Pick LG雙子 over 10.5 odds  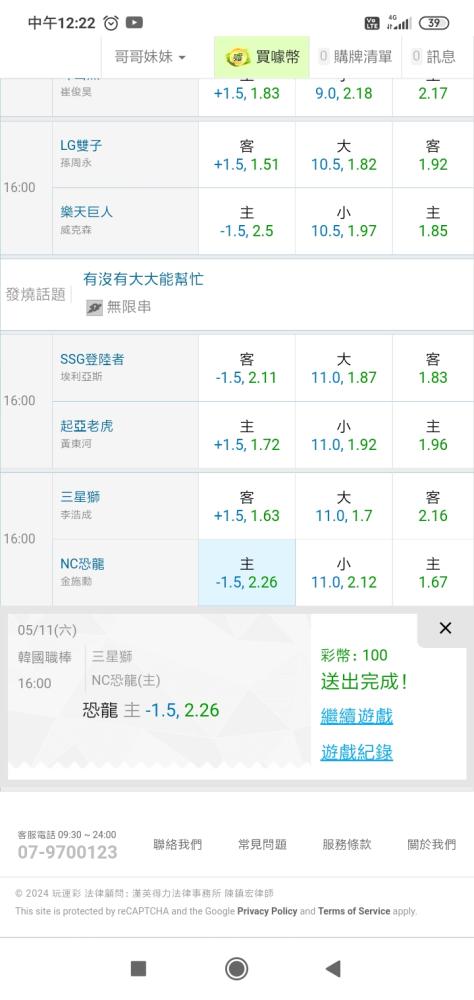click(x=344, y=154)
